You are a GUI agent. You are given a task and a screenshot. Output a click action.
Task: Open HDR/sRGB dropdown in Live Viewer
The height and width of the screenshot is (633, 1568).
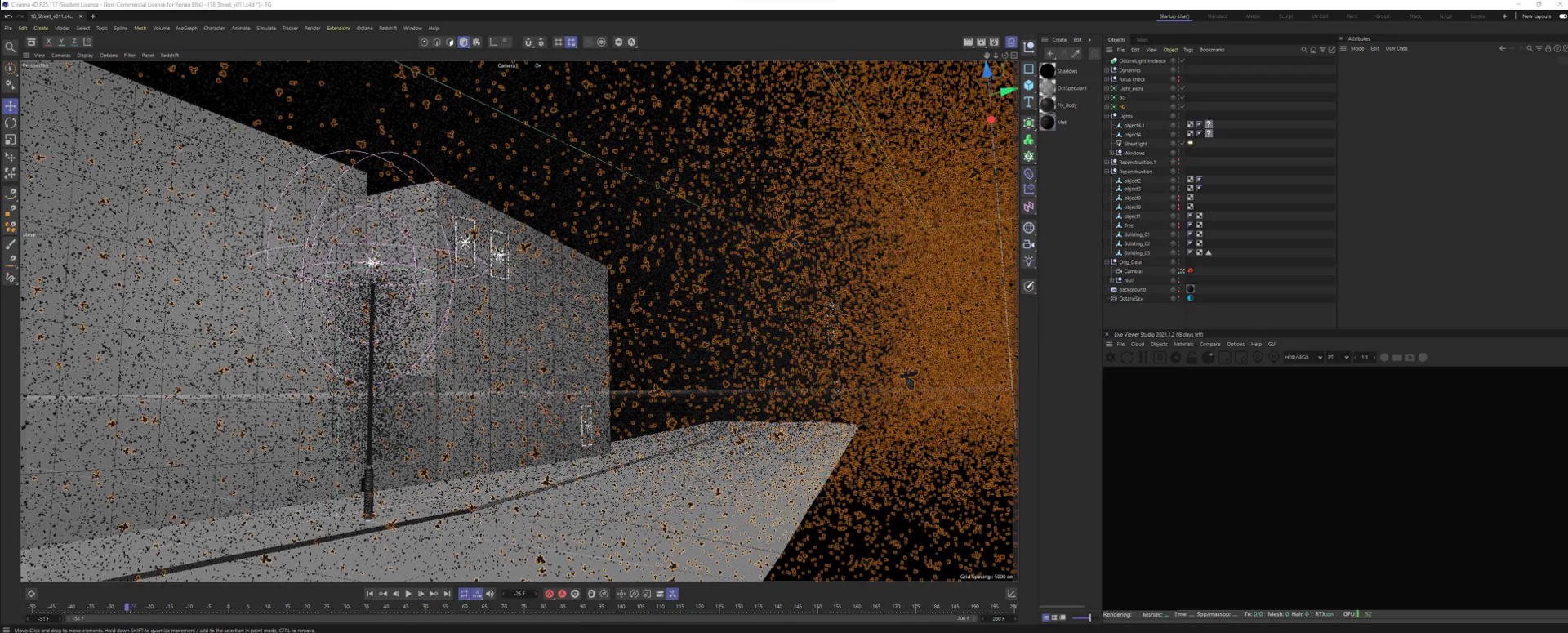pyautogui.click(x=1303, y=358)
